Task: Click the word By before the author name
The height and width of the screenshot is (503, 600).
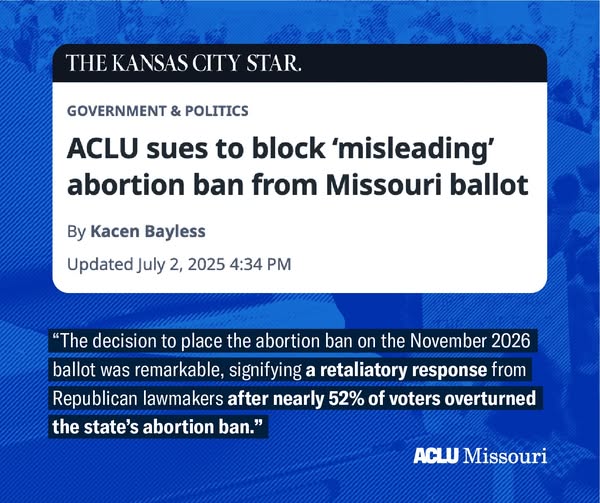Action: pyautogui.click(x=76, y=232)
